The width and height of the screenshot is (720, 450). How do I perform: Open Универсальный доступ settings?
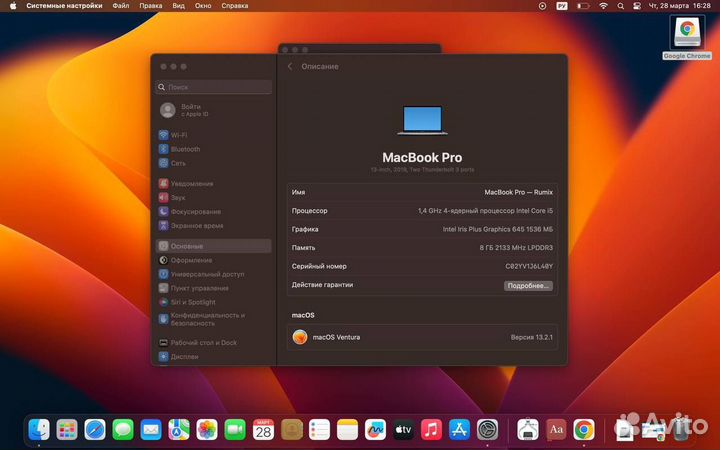(x=201, y=274)
